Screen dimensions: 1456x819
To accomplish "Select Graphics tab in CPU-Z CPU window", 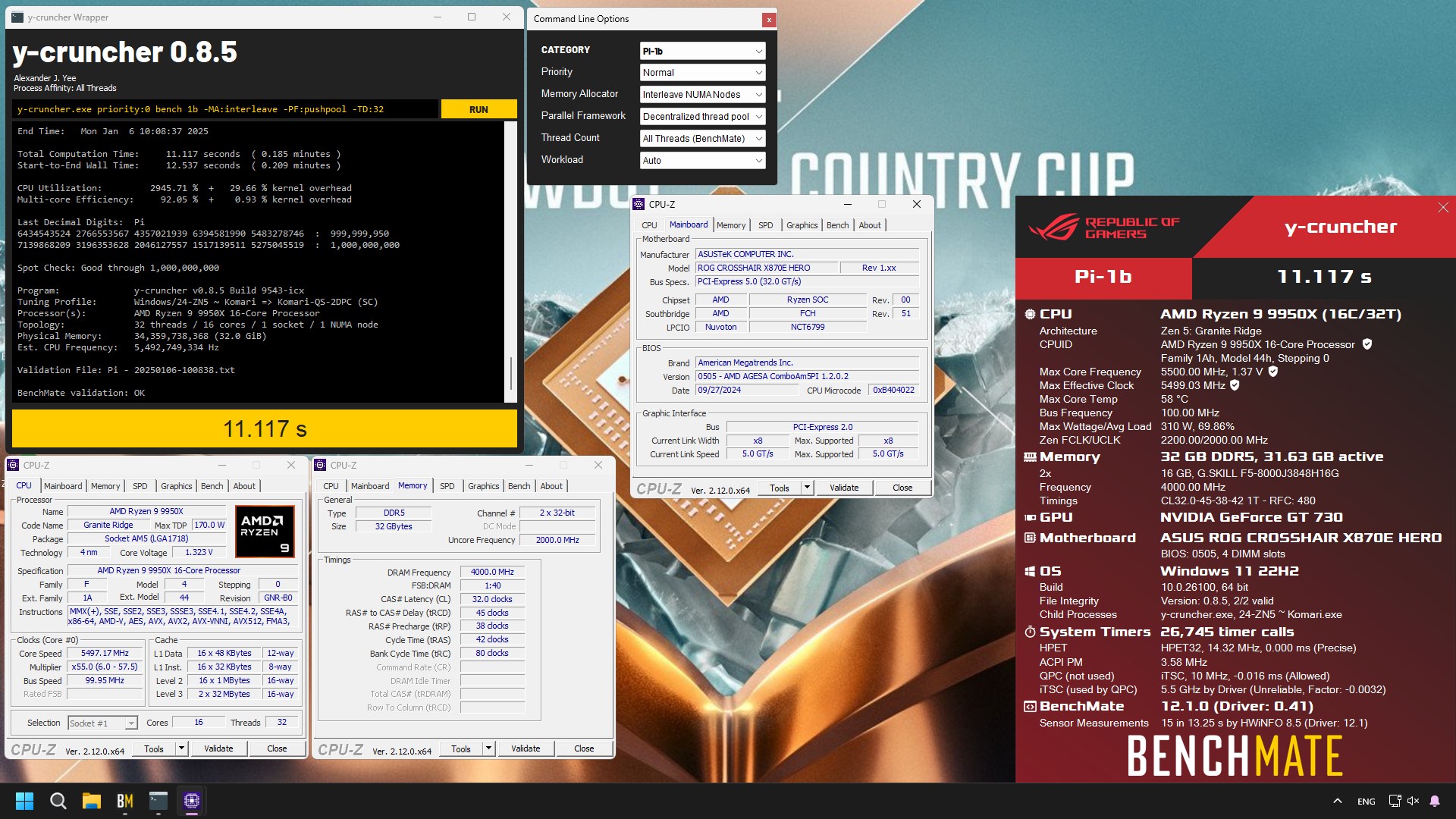I will (x=176, y=486).
